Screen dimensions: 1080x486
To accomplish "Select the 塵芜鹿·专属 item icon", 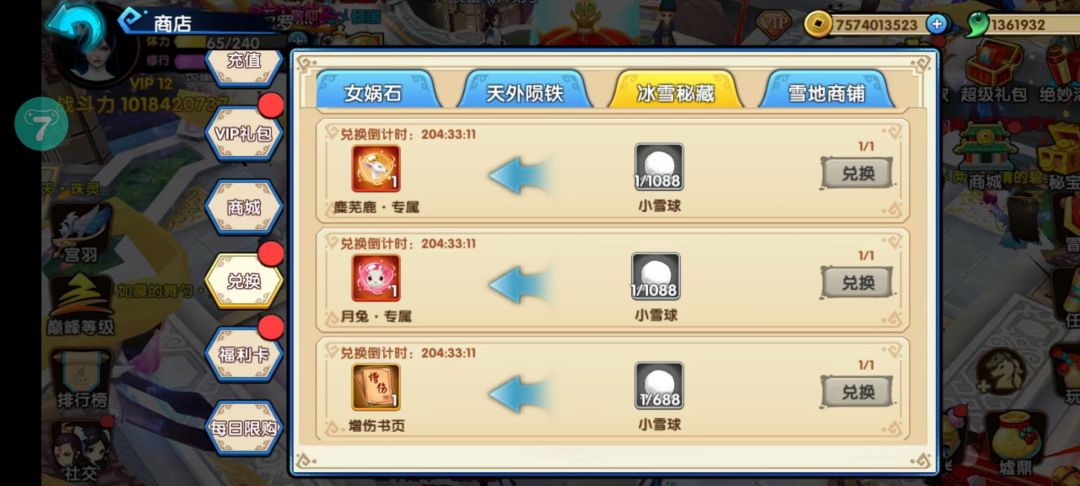I will click(x=376, y=168).
